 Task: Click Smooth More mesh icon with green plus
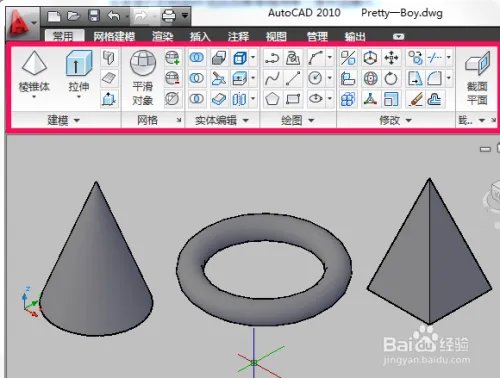point(172,58)
